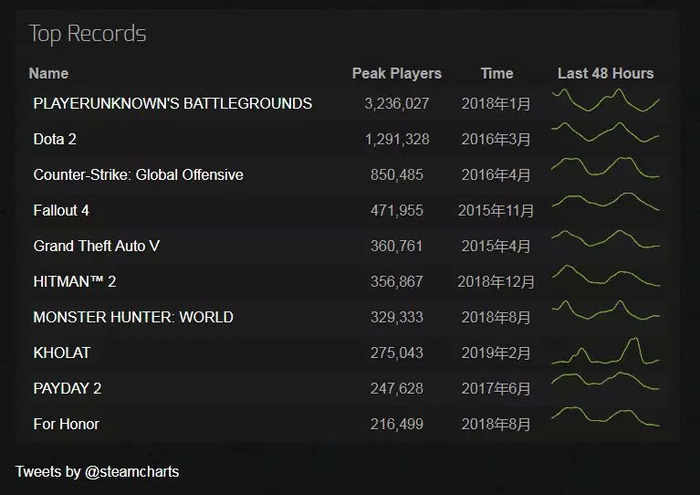700x495 pixels.
Task: Open the Fallout 4 game link
Action: tap(61, 210)
